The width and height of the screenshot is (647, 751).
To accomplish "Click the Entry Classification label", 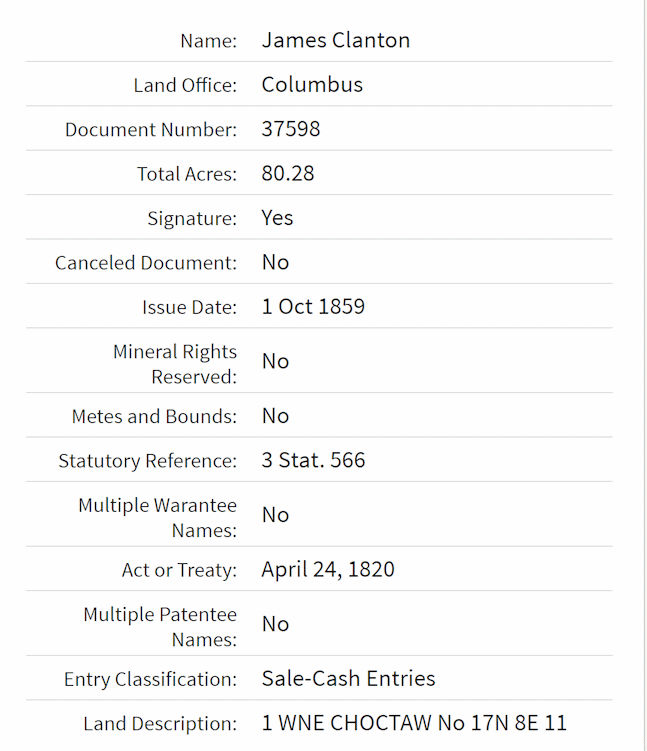I will pos(150,679).
